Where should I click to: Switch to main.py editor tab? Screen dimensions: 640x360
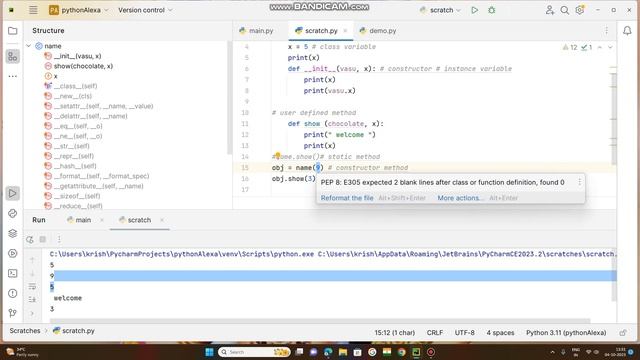256,31
